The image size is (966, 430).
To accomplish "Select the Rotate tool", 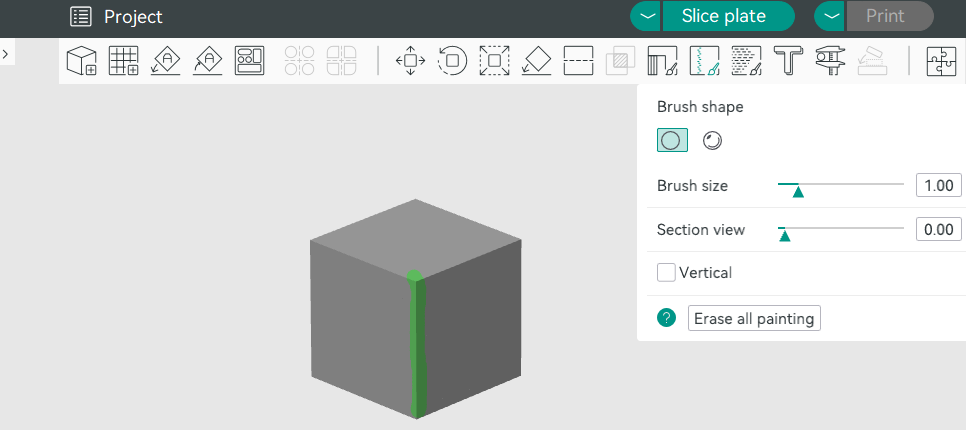I will 453,61.
